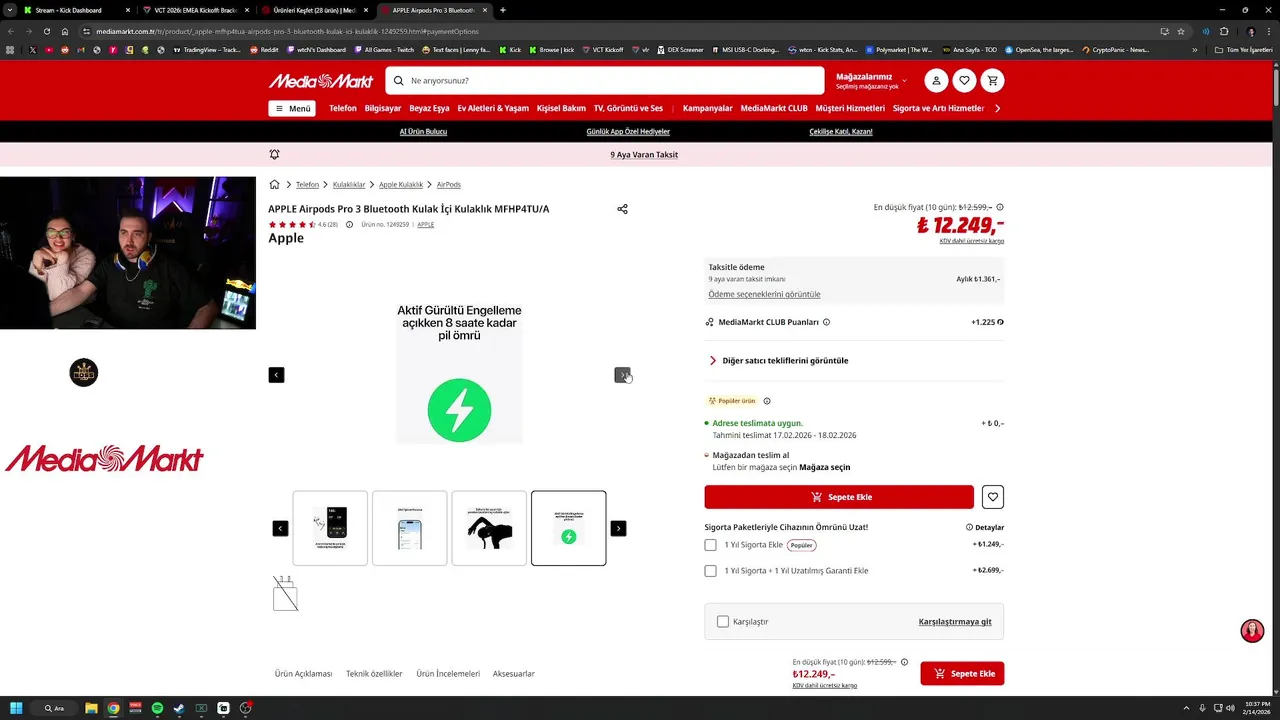Click 'Mağaza seçin' link
This screenshot has height=720, width=1280.
(824, 467)
